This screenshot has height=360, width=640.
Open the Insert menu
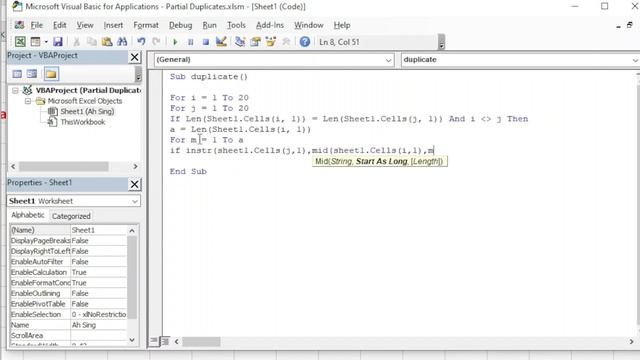113,25
